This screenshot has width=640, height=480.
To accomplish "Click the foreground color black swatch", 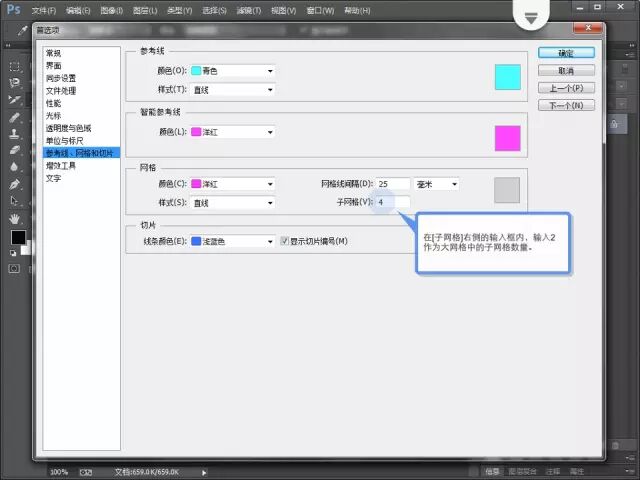I will [17, 237].
